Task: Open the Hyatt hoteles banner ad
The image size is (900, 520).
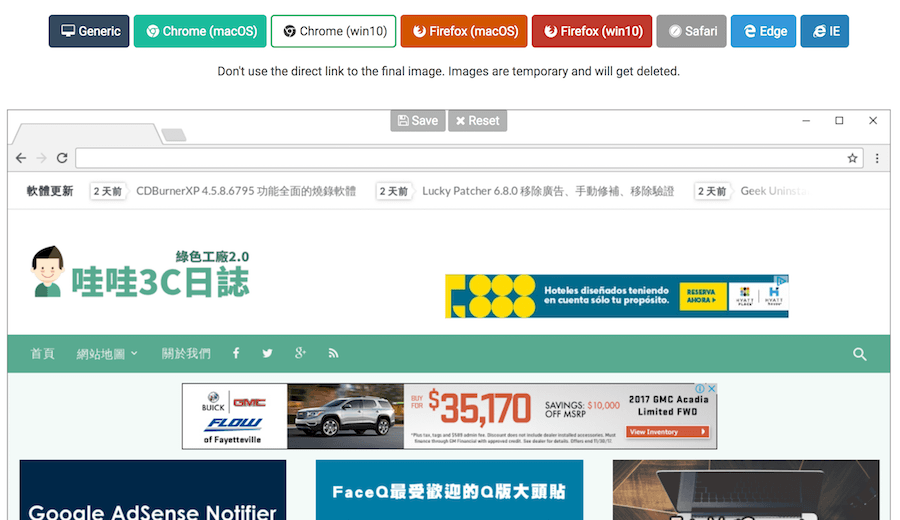Action: (616, 296)
